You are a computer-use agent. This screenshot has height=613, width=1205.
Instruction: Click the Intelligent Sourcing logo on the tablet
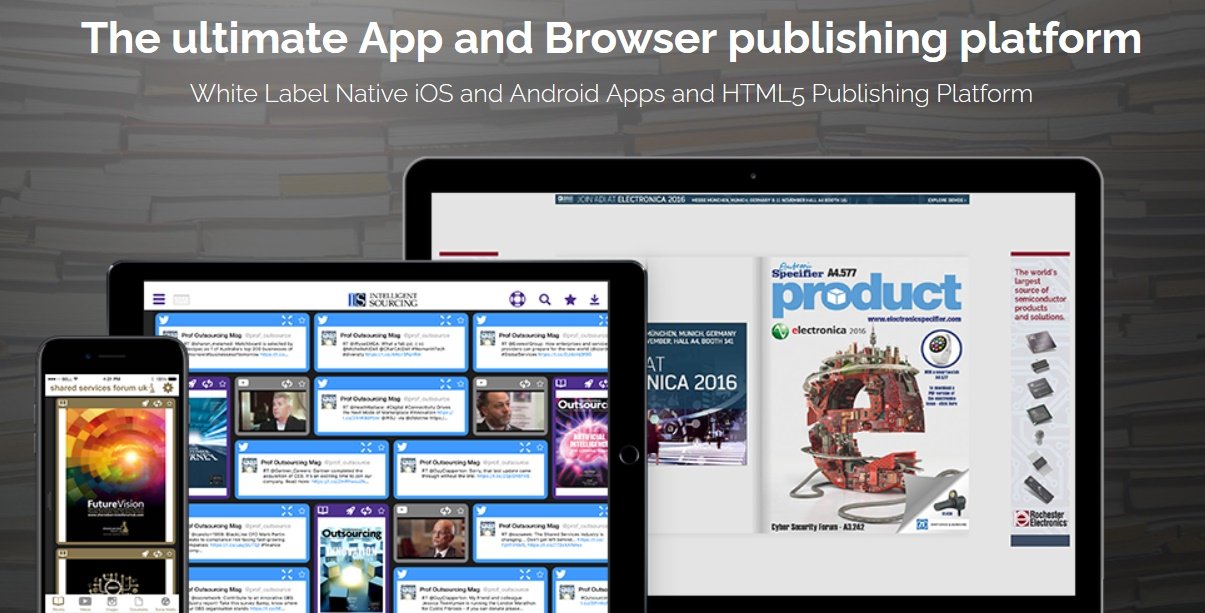(383, 299)
